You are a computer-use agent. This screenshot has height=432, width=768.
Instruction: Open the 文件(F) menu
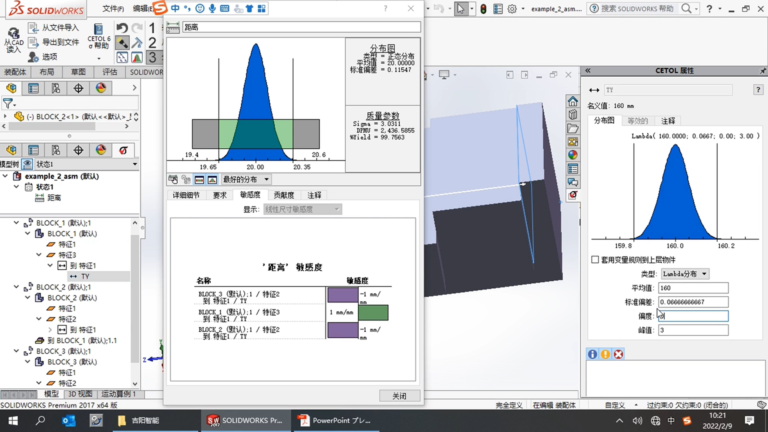tap(113, 9)
